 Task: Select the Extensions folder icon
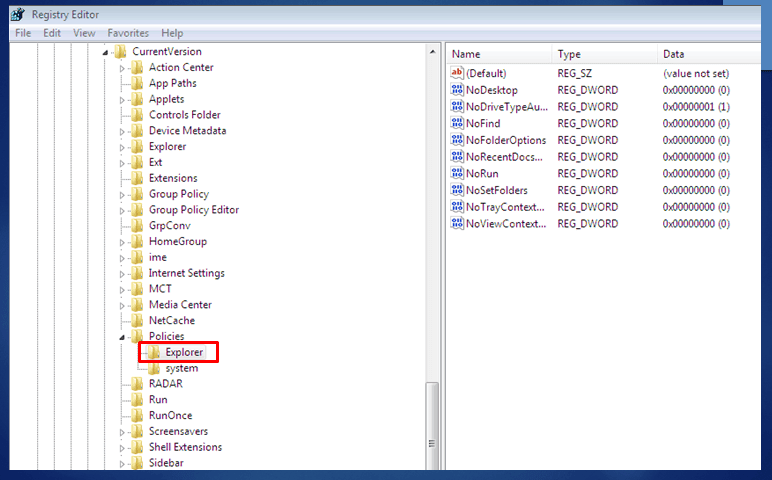tap(137, 178)
